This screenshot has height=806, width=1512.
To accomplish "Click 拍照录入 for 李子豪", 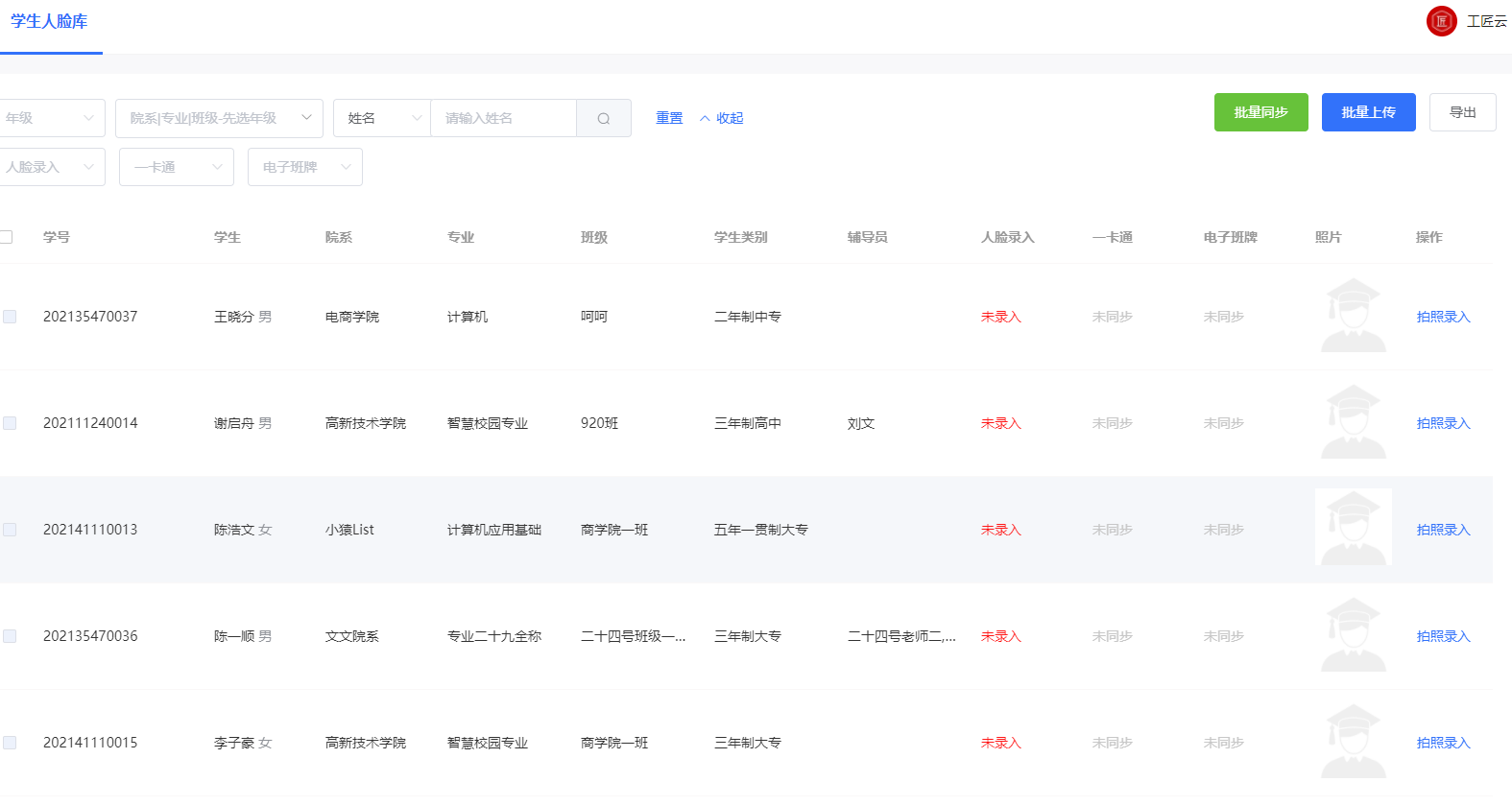I will (1444, 743).
